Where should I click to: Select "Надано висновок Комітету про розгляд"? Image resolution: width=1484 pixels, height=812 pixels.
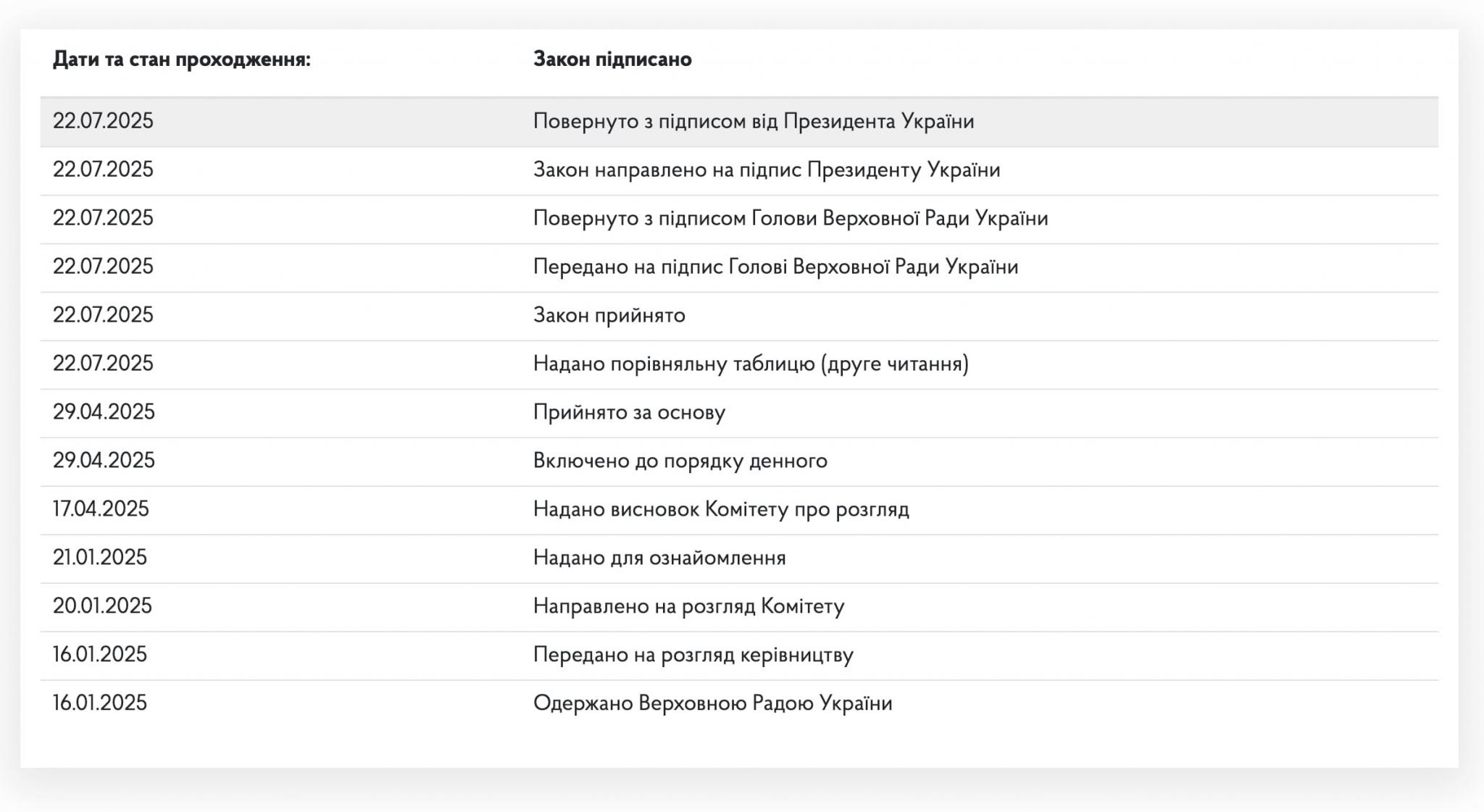[720, 509]
